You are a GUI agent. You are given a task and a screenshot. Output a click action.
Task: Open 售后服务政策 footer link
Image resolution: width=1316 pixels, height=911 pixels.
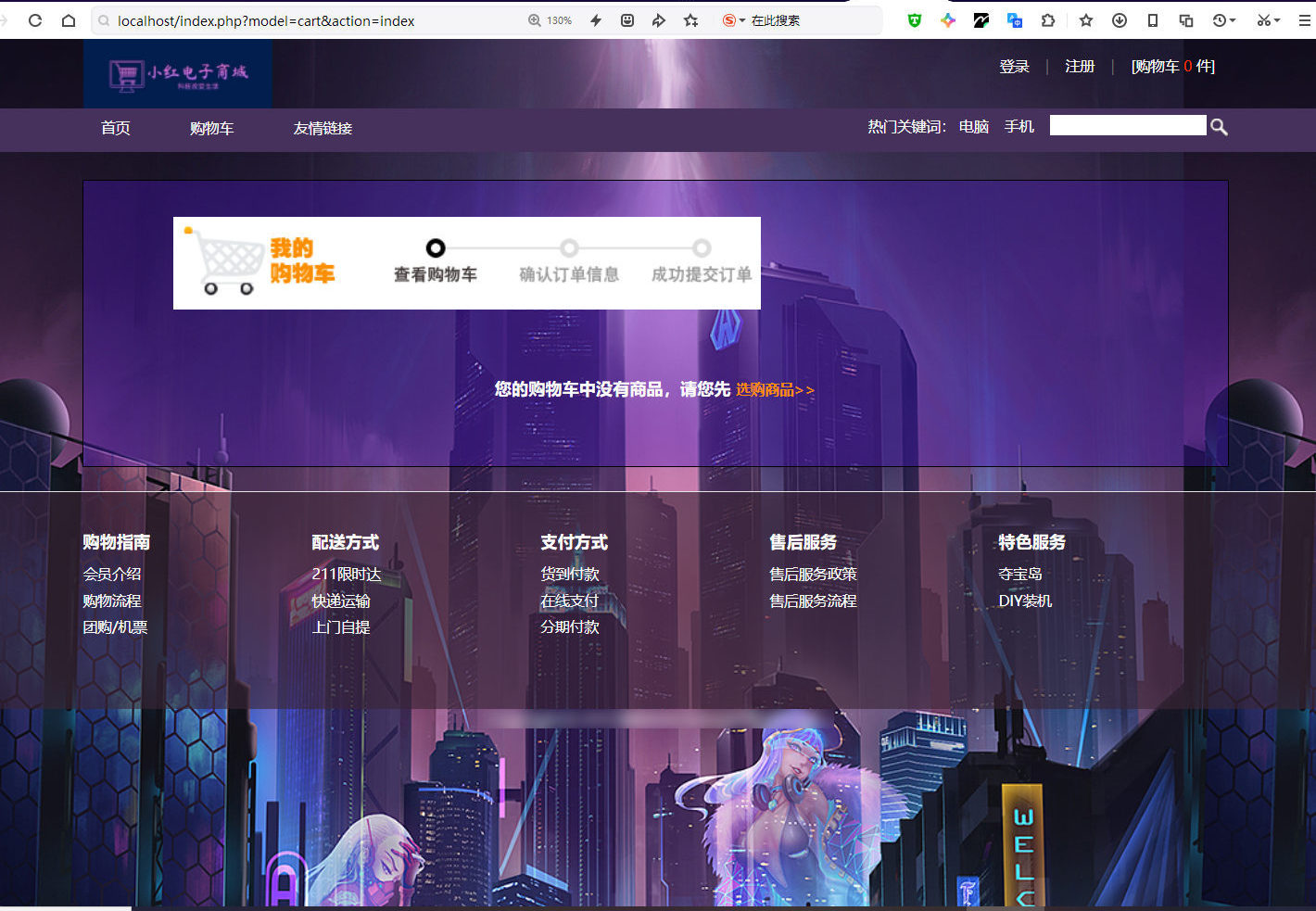814,575
